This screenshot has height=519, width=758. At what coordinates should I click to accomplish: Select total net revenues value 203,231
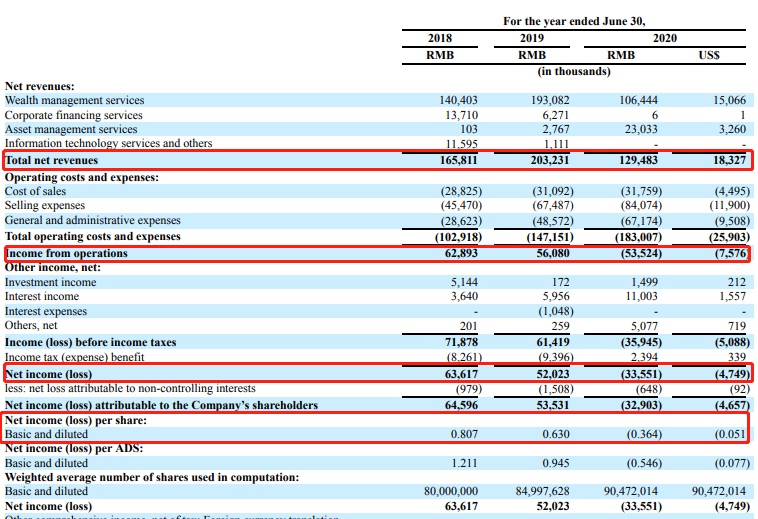point(550,160)
